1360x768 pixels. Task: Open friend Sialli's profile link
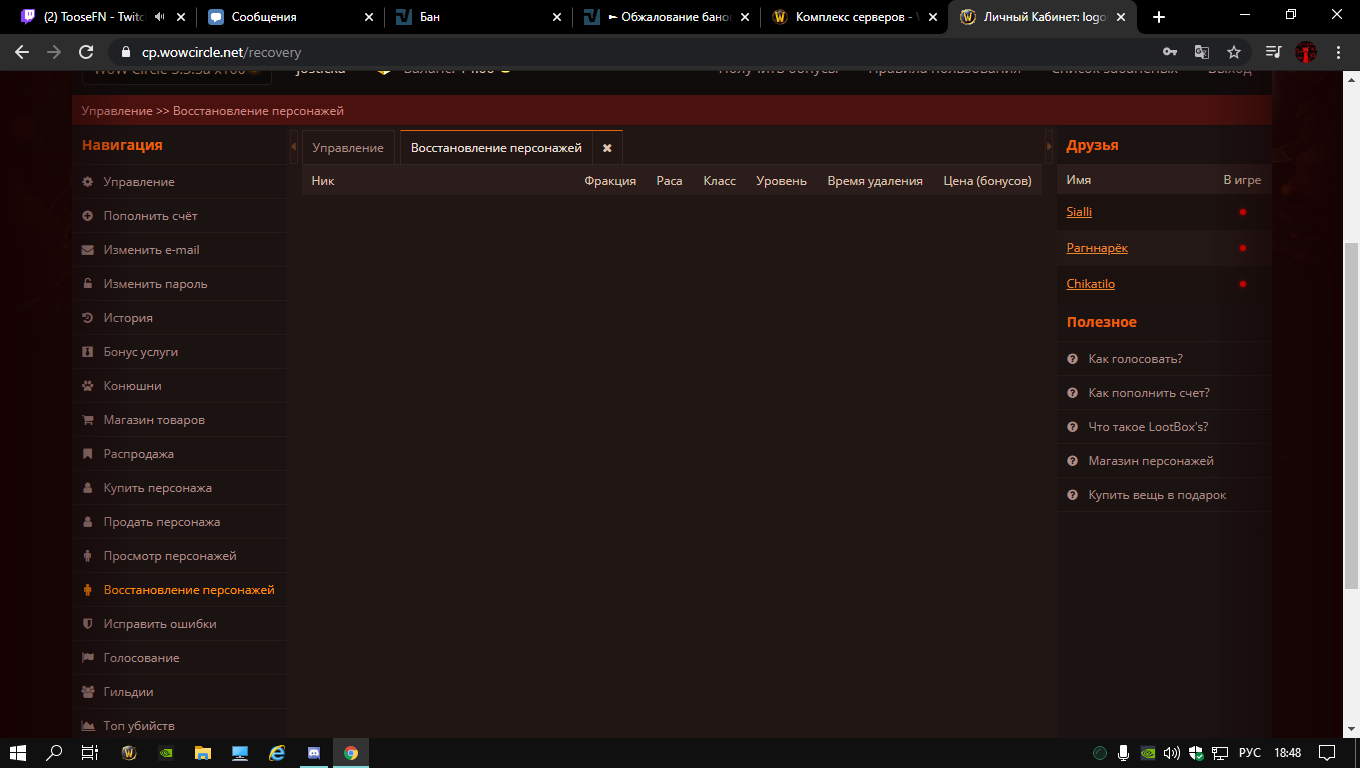[x=1079, y=212]
